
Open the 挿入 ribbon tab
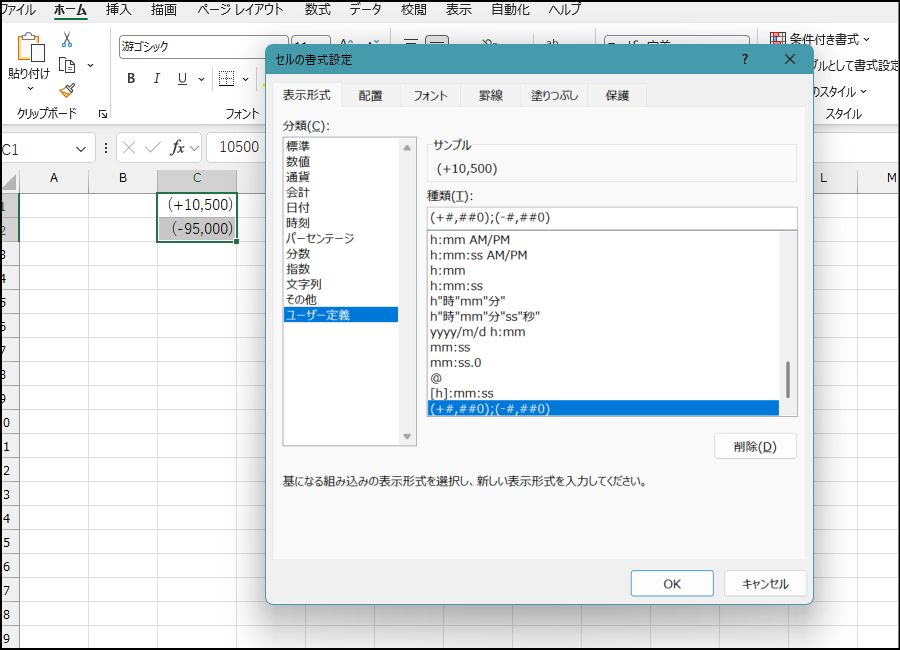[x=118, y=10]
